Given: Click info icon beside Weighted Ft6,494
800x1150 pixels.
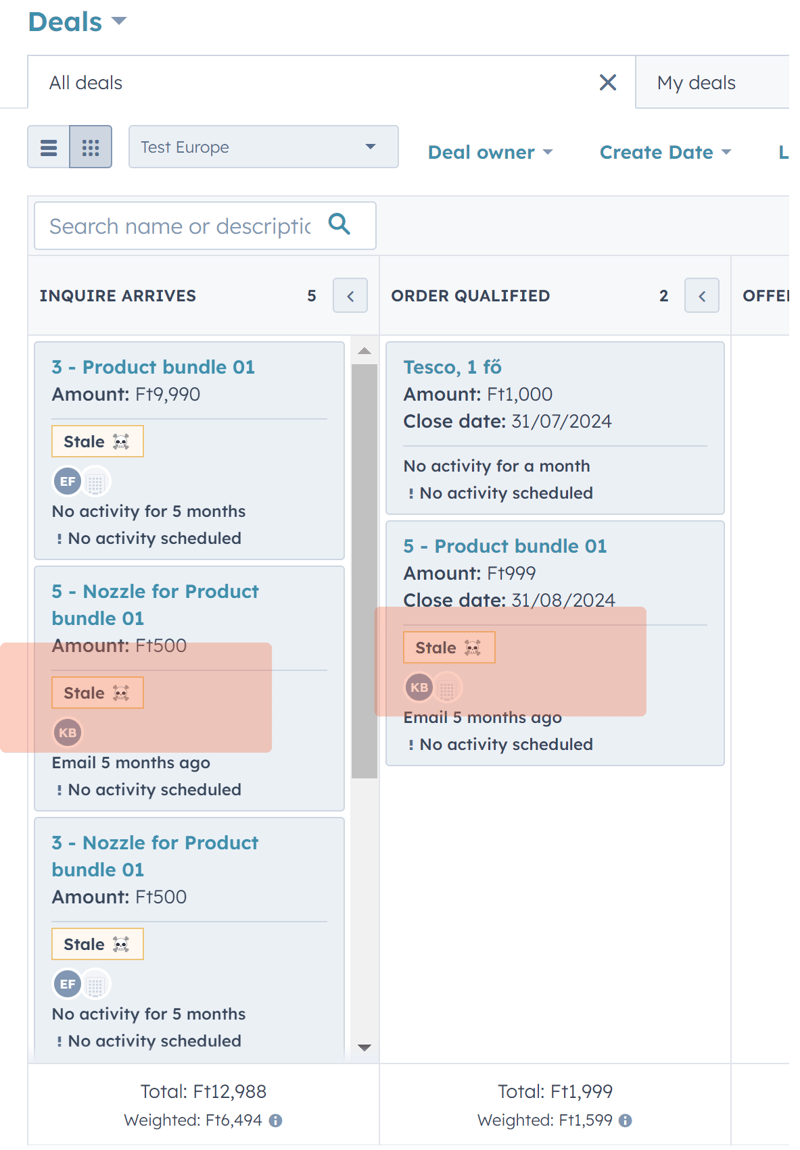Looking at the screenshot, I should (x=276, y=1121).
